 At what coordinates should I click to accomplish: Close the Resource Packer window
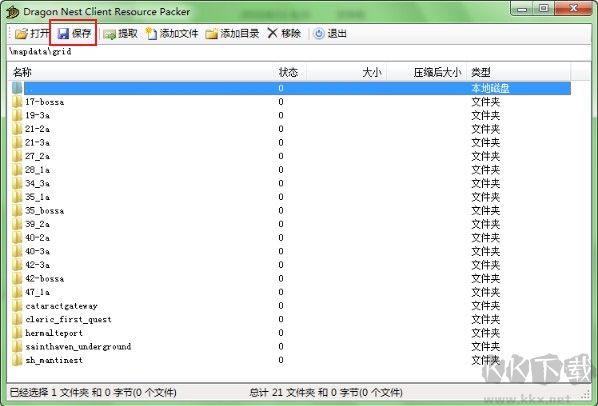573,8
